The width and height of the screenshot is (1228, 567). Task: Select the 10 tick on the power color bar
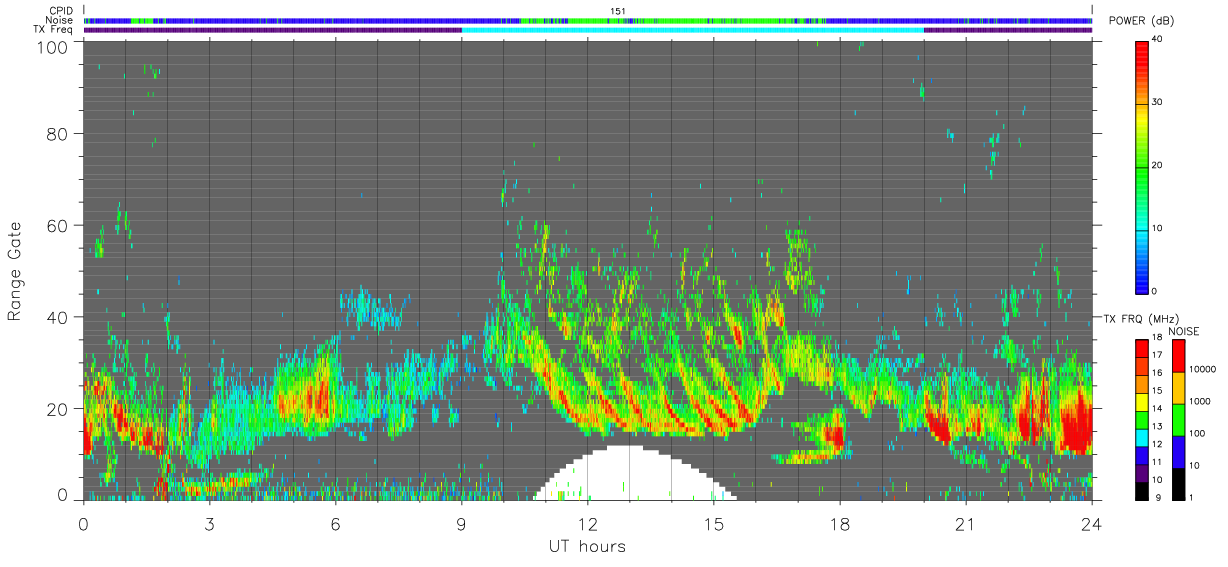pos(1158,228)
